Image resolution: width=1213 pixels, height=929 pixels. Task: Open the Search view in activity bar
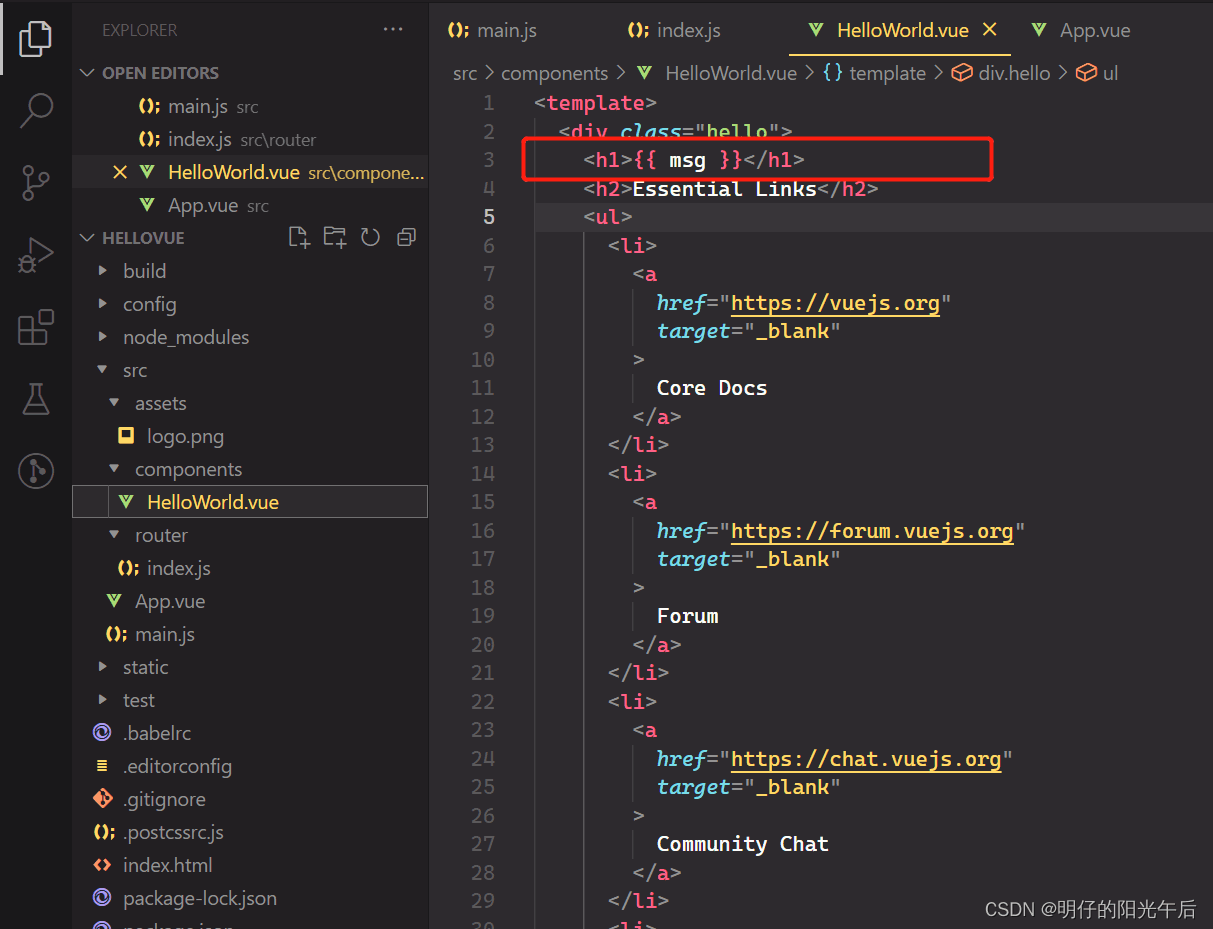pos(36,110)
